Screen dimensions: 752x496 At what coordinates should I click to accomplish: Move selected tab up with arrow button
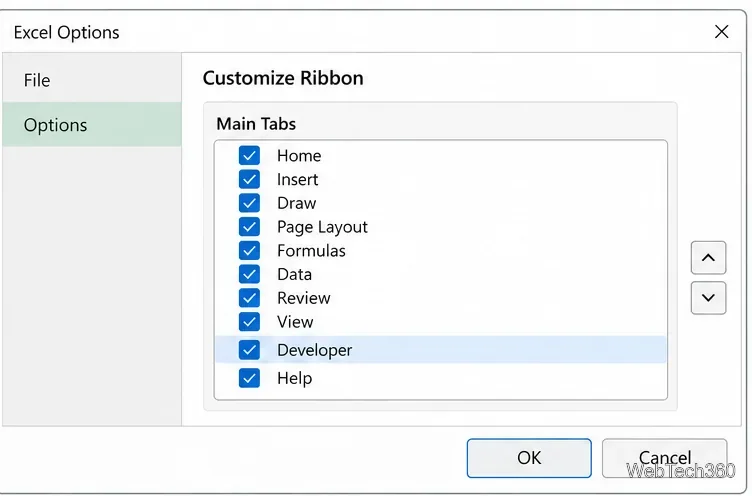point(708,258)
